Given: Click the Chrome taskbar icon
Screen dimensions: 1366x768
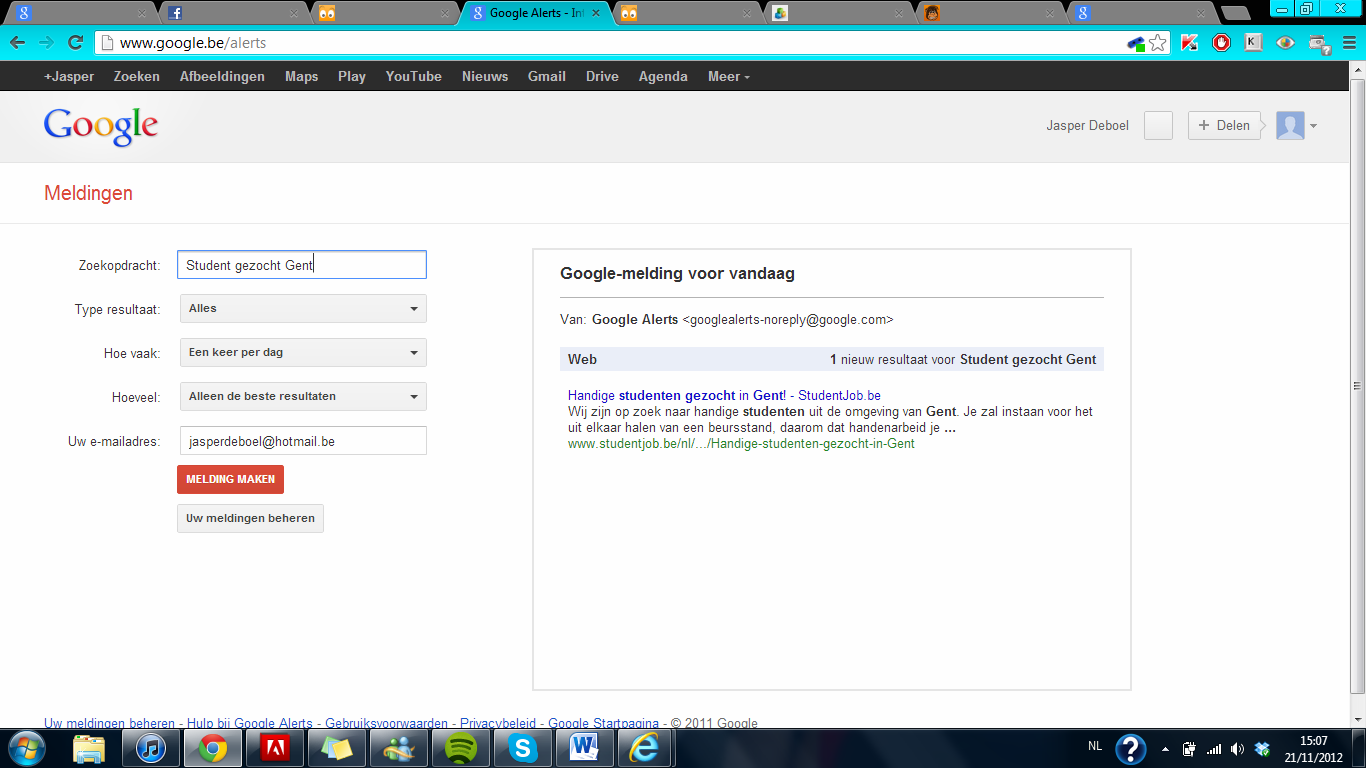Looking at the screenshot, I should pos(212,748).
